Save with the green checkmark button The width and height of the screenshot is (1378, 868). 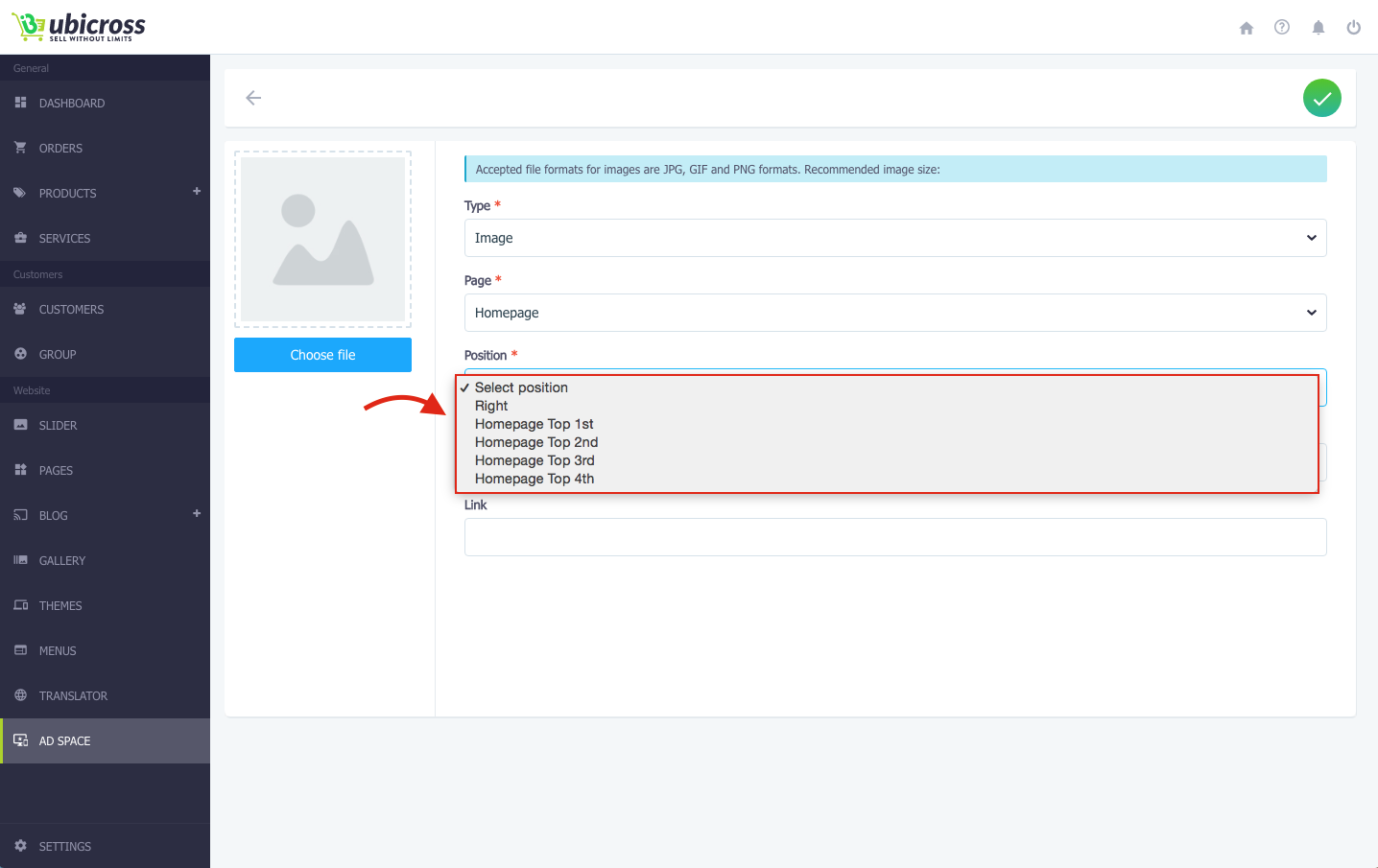tap(1322, 98)
